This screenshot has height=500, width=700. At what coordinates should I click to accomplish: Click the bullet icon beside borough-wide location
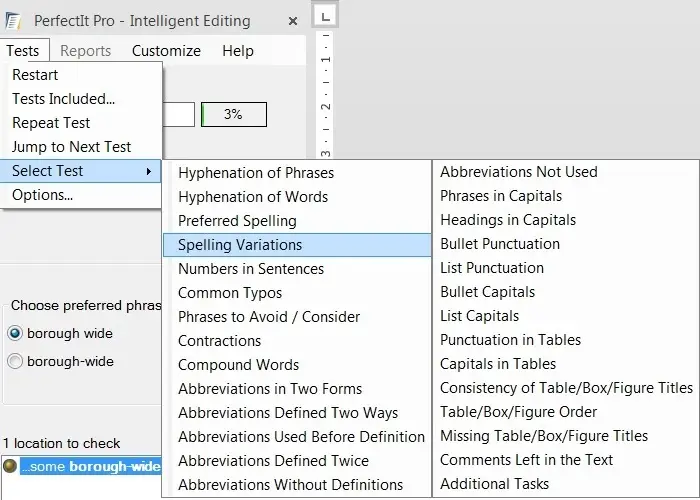pyautogui.click(x=9, y=466)
